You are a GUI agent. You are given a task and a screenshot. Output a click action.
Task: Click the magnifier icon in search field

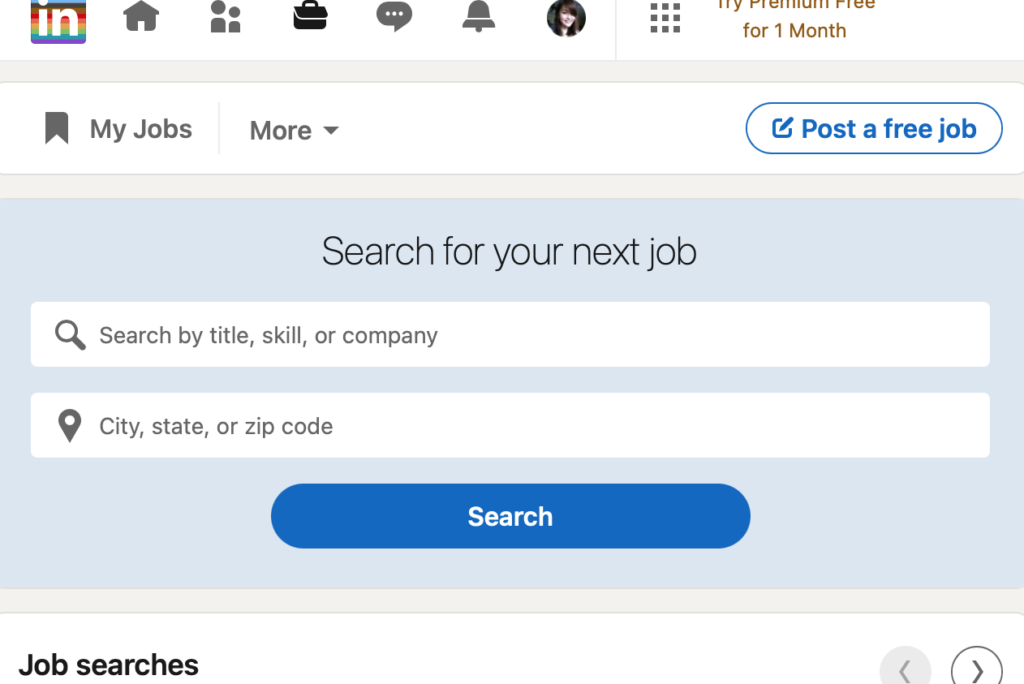(x=70, y=335)
